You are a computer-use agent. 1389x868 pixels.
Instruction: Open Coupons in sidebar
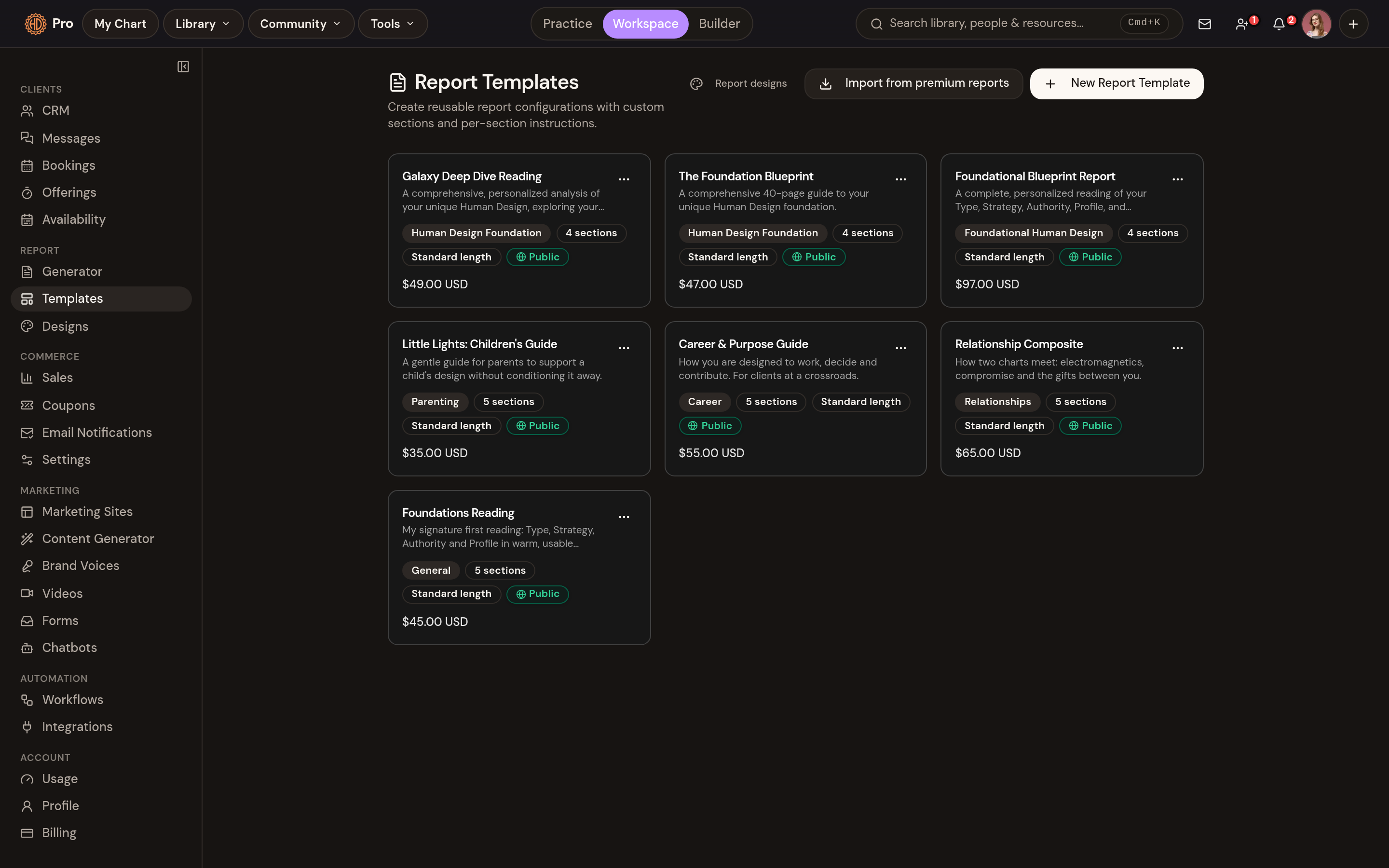tap(101, 405)
